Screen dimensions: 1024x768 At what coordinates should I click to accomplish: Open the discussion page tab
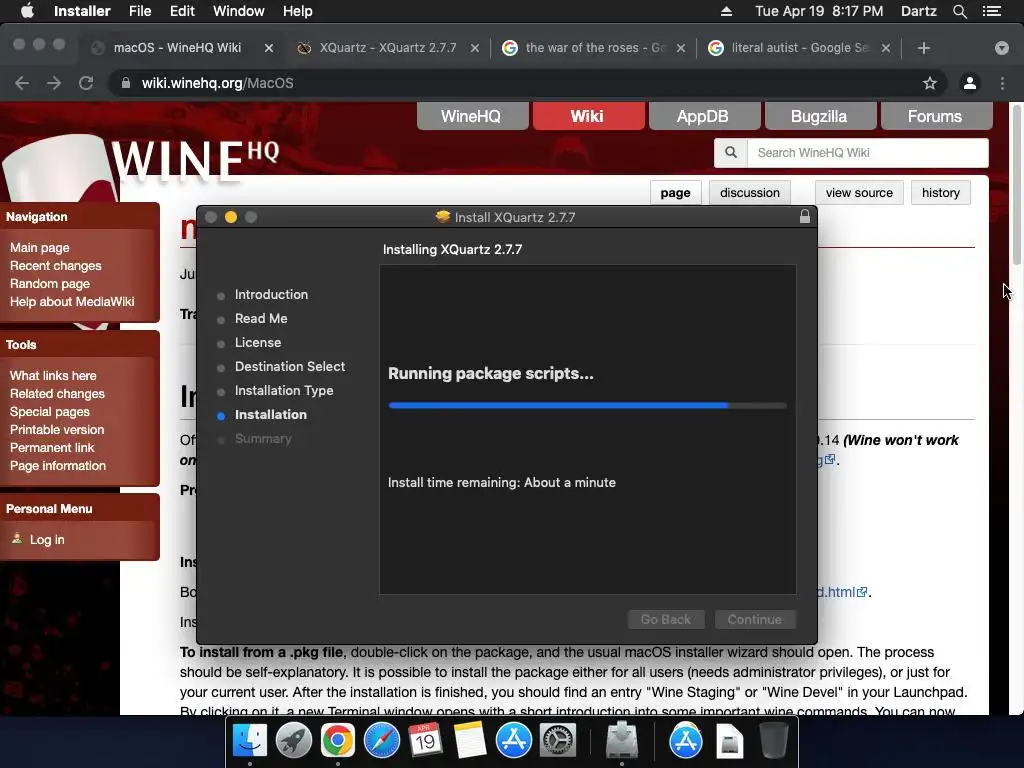click(750, 193)
